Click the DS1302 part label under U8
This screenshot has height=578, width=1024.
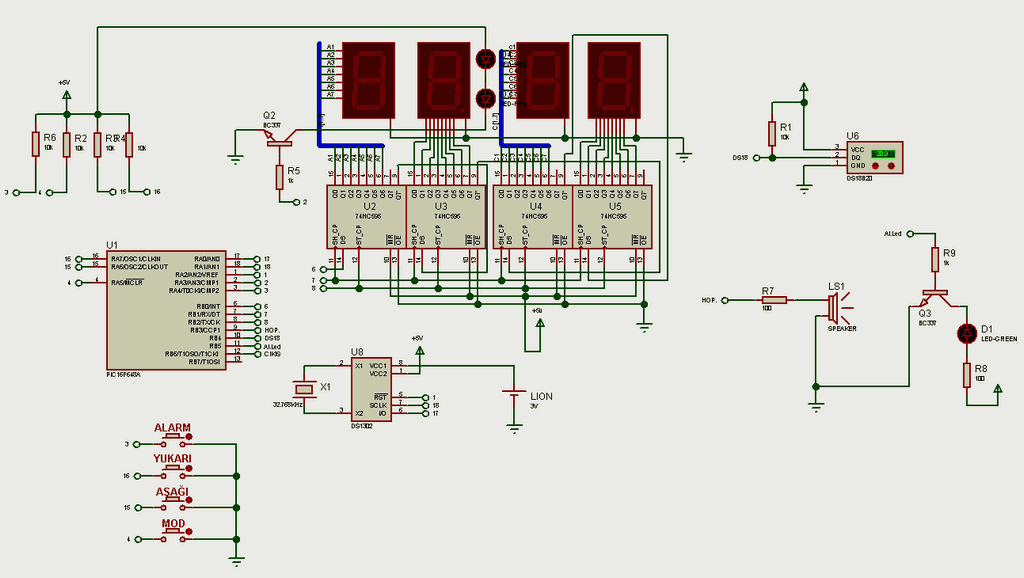click(x=362, y=426)
